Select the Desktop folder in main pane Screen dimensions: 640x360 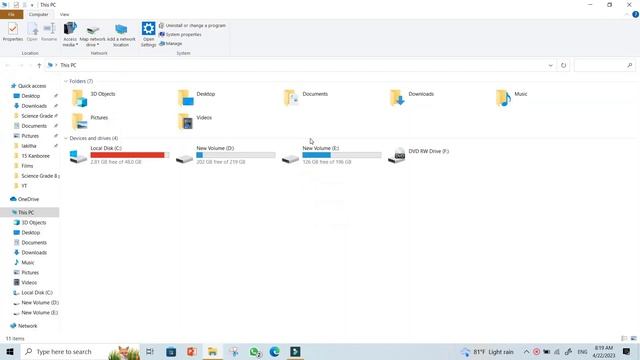197,98
